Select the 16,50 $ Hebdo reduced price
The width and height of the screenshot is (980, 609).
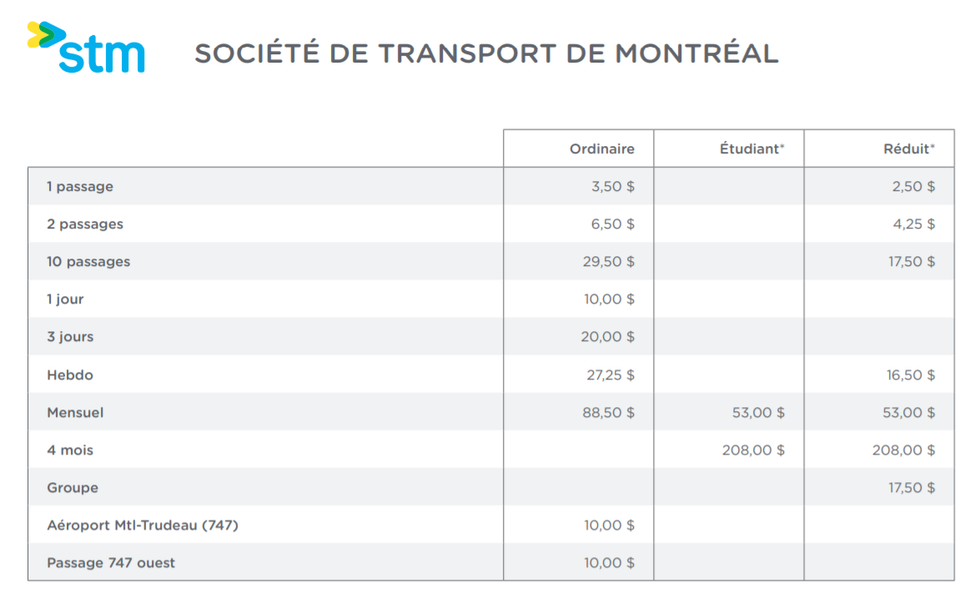(910, 375)
